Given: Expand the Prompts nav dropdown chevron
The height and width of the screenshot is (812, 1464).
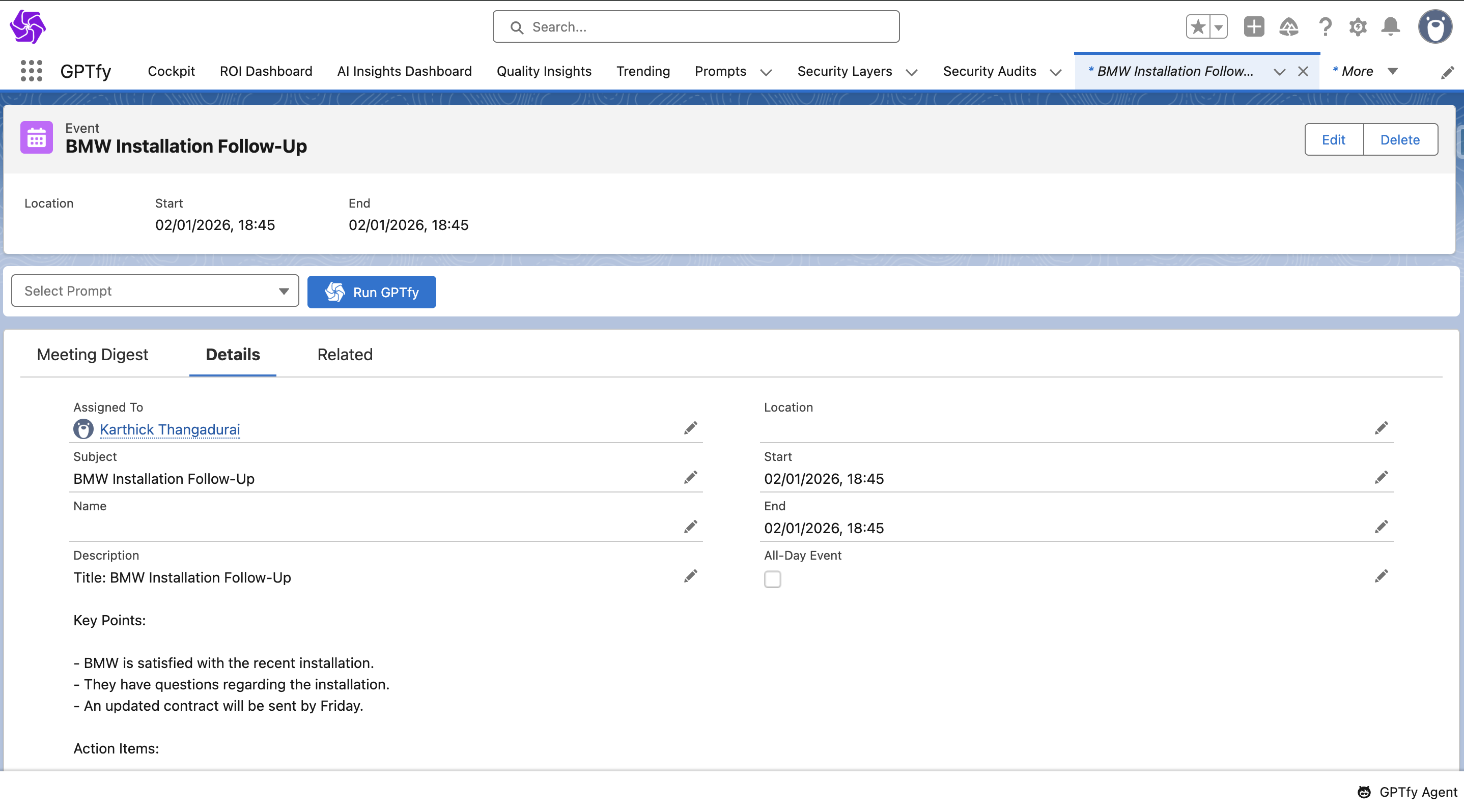Looking at the screenshot, I should pyautogui.click(x=766, y=72).
